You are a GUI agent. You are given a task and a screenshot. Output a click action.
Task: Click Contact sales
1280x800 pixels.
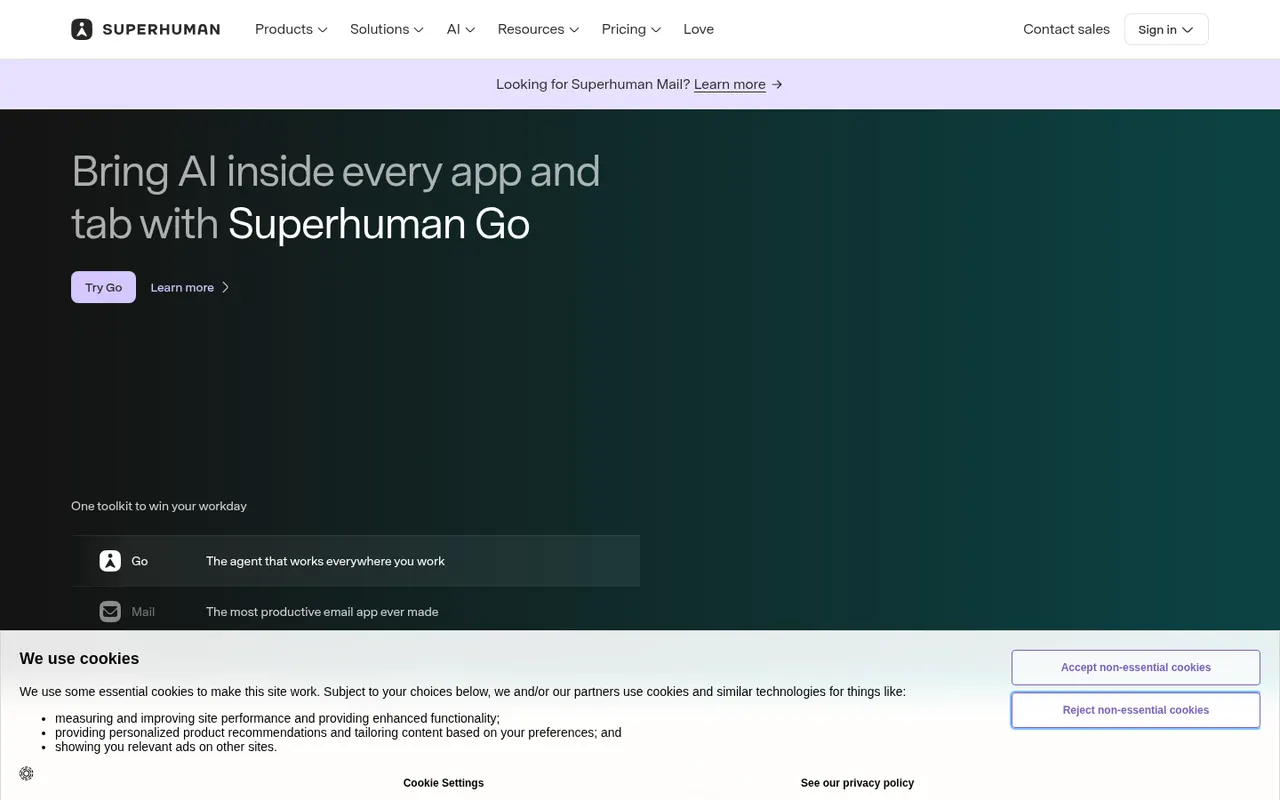coord(1066,29)
